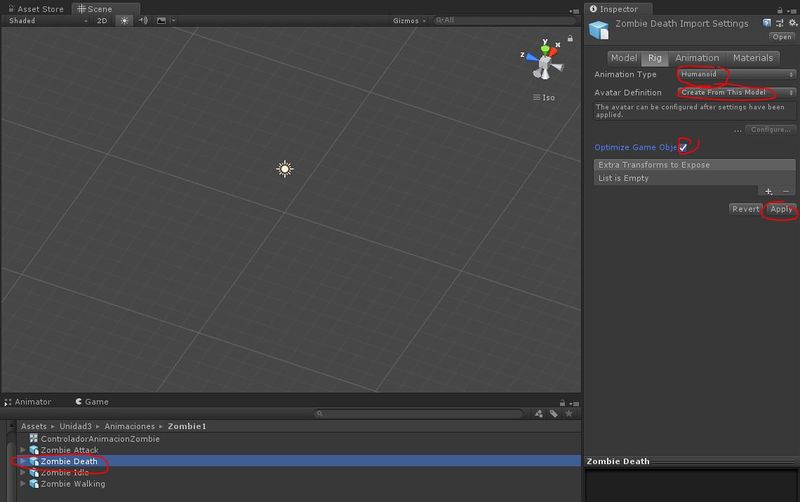Click the Apply button

pyautogui.click(x=781, y=209)
